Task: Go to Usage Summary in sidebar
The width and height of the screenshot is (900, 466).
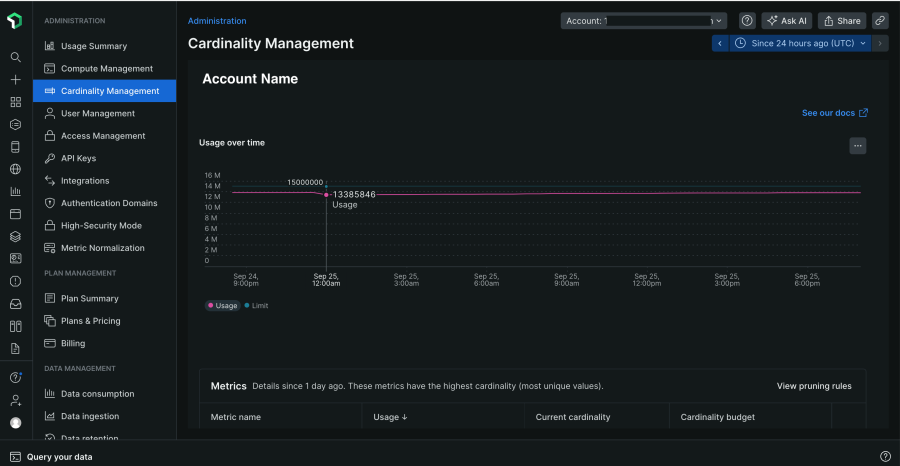Action: 94,46
